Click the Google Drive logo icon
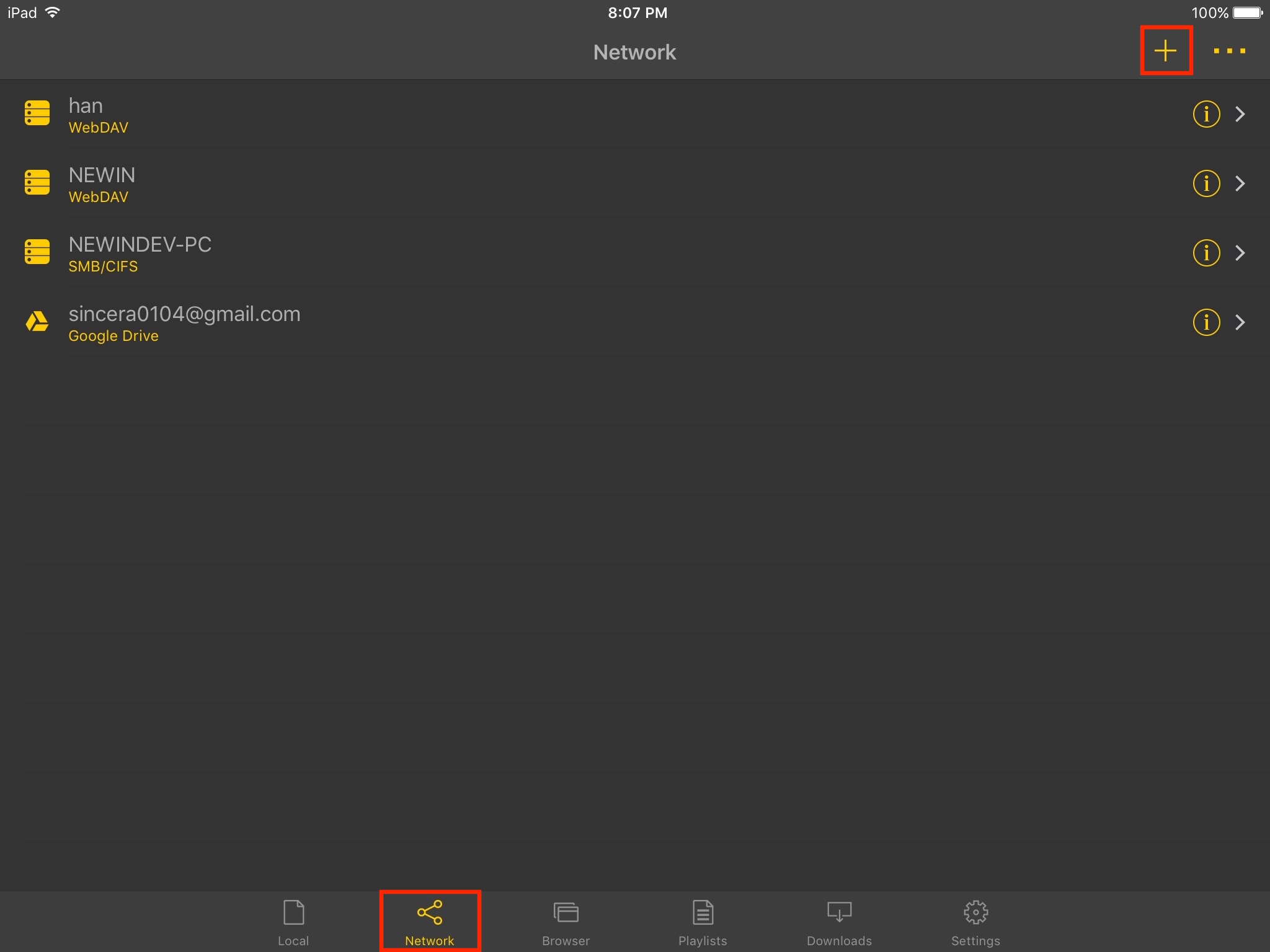This screenshot has width=1270, height=952. point(37,322)
